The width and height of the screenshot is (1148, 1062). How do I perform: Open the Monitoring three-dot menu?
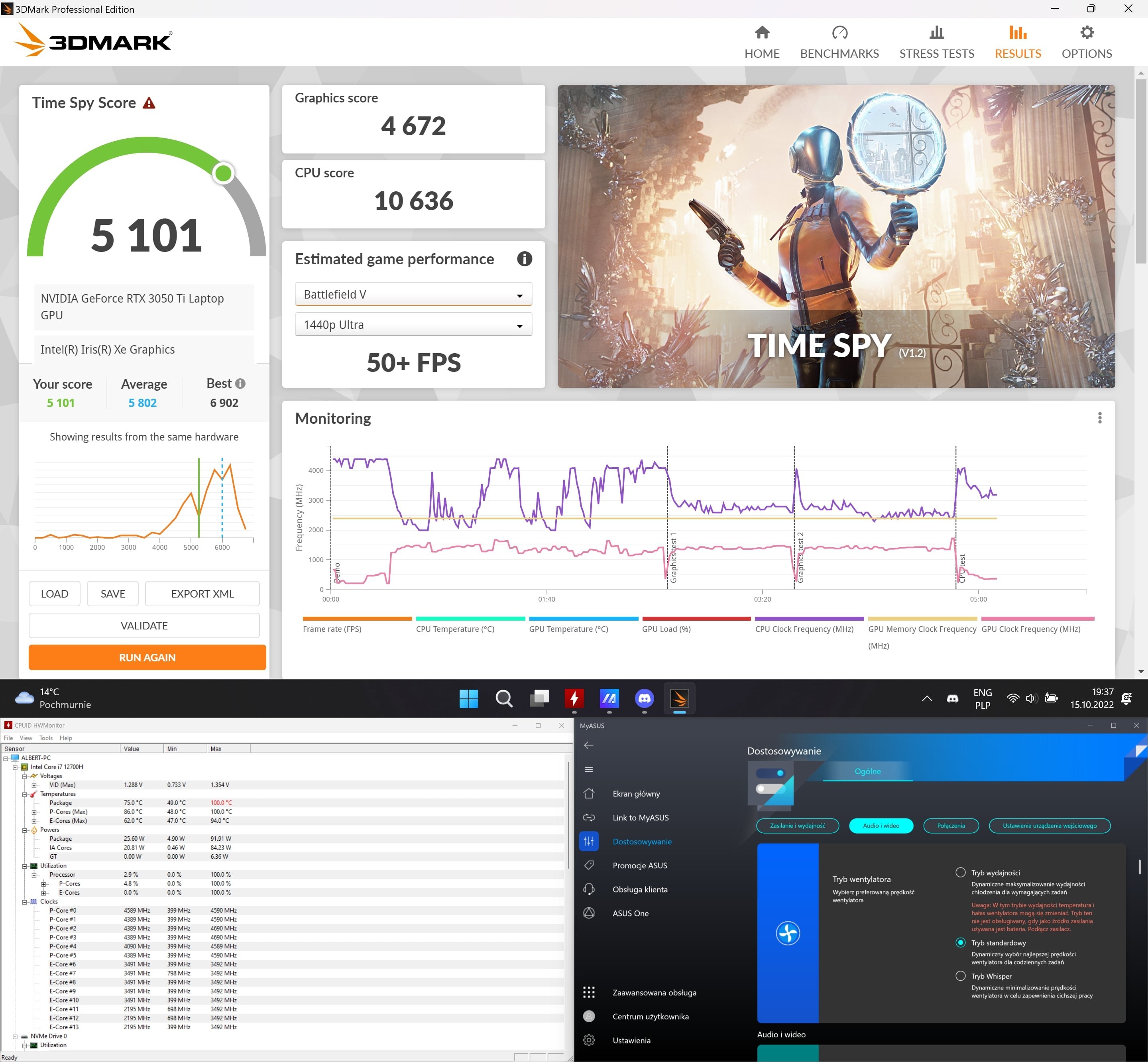[x=1099, y=418]
